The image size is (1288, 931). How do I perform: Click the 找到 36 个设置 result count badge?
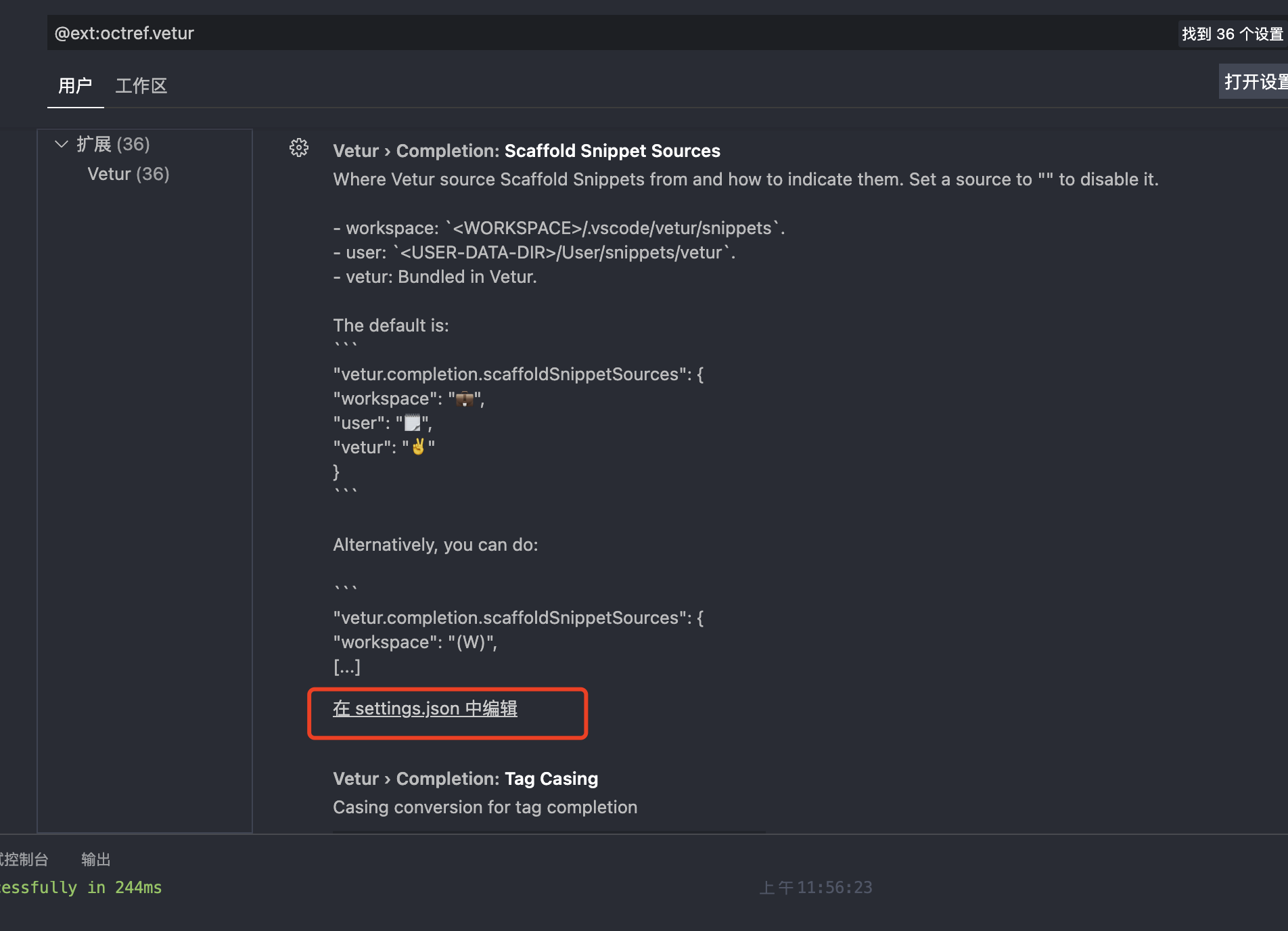point(1232,34)
